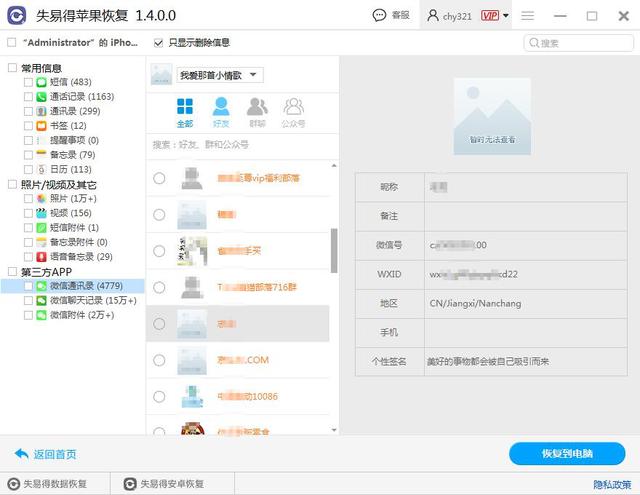Screen dimensions: 640x495
Task: Open the 隐私政策 link
Action: (612, 484)
